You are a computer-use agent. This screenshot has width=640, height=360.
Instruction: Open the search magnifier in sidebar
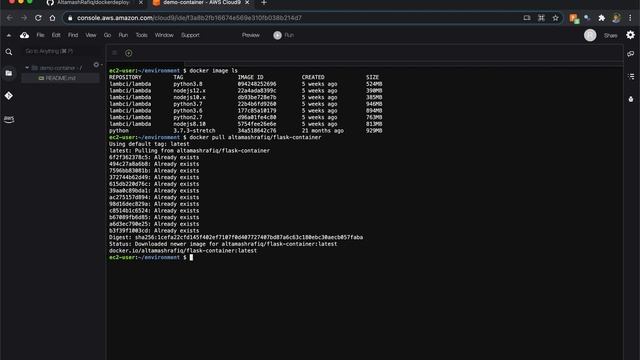9,52
